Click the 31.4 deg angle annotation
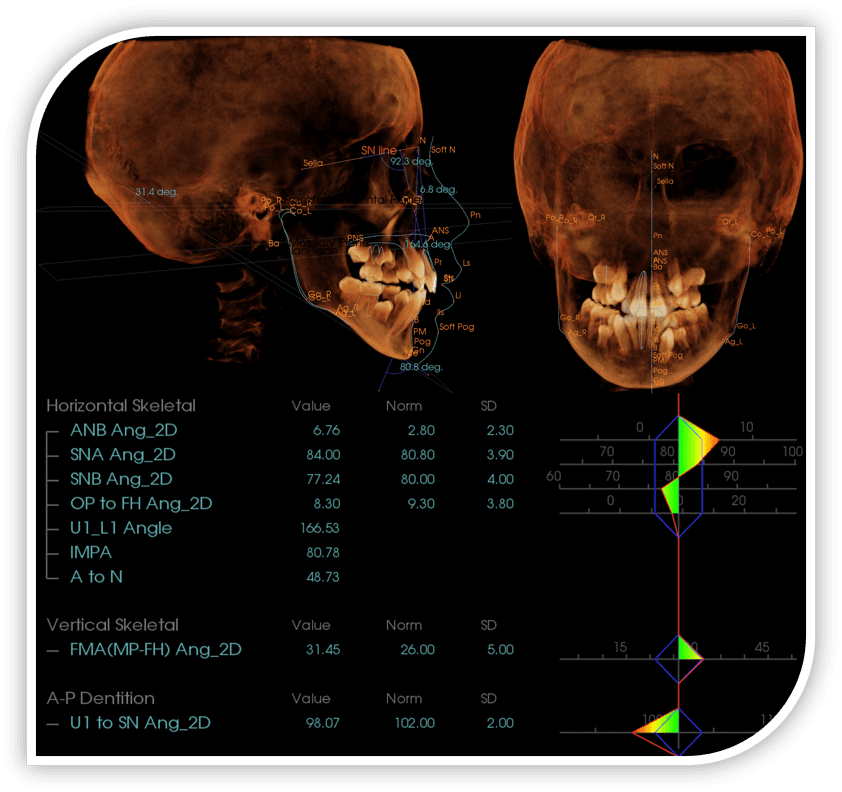 [157, 190]
